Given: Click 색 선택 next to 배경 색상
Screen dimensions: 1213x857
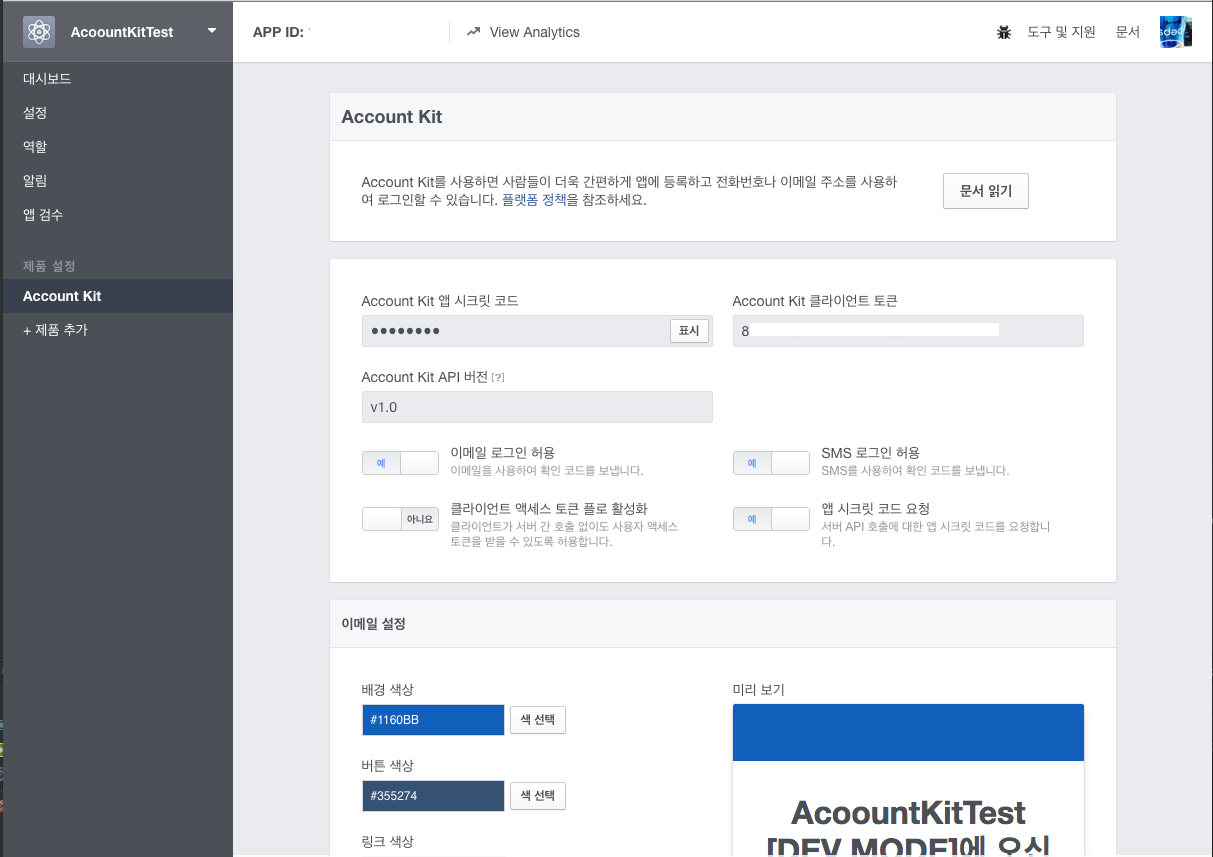Looking at the screenshot, I should 538,720.
